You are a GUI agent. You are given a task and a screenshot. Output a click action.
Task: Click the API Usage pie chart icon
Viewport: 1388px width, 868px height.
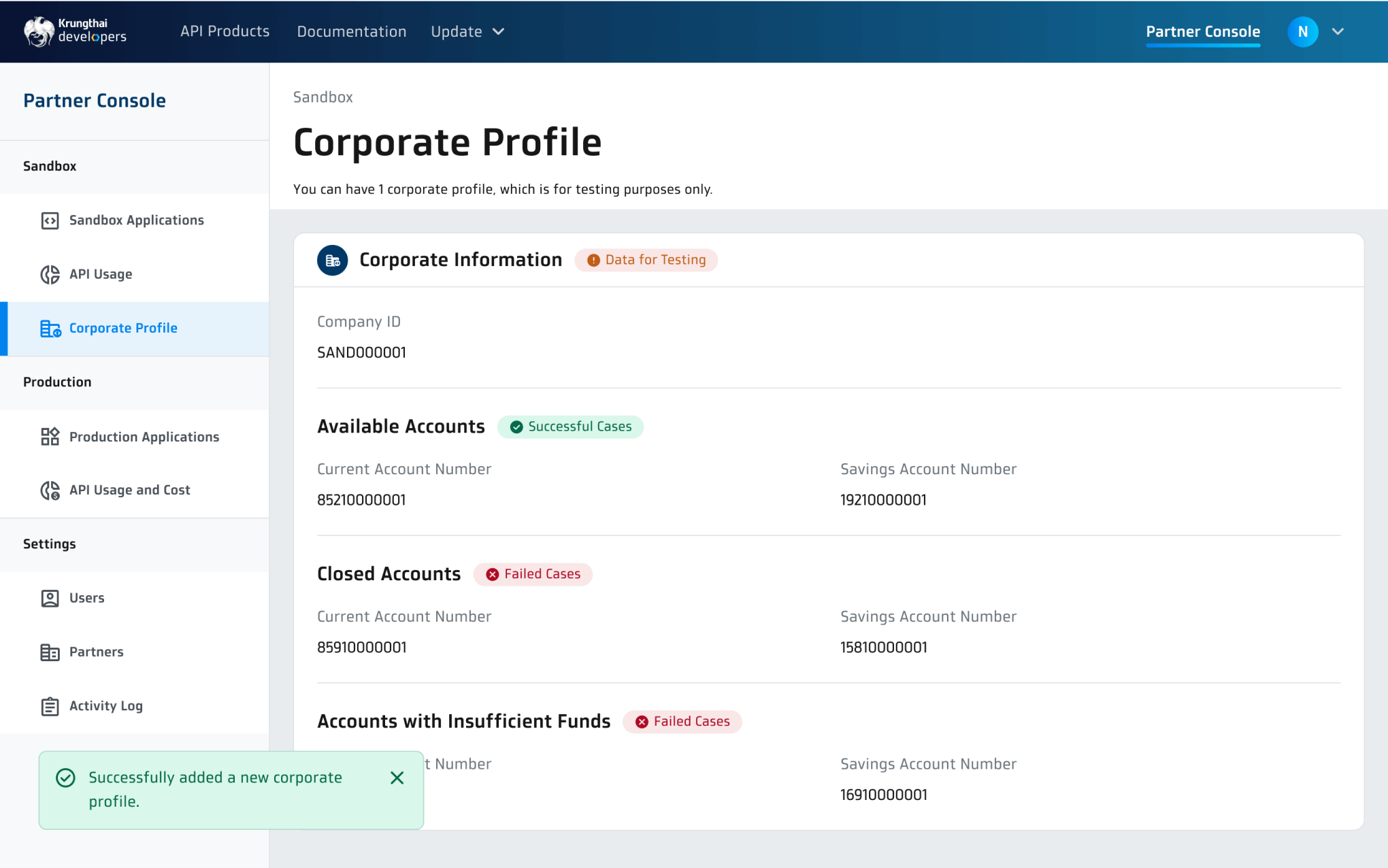click(50, 274)
